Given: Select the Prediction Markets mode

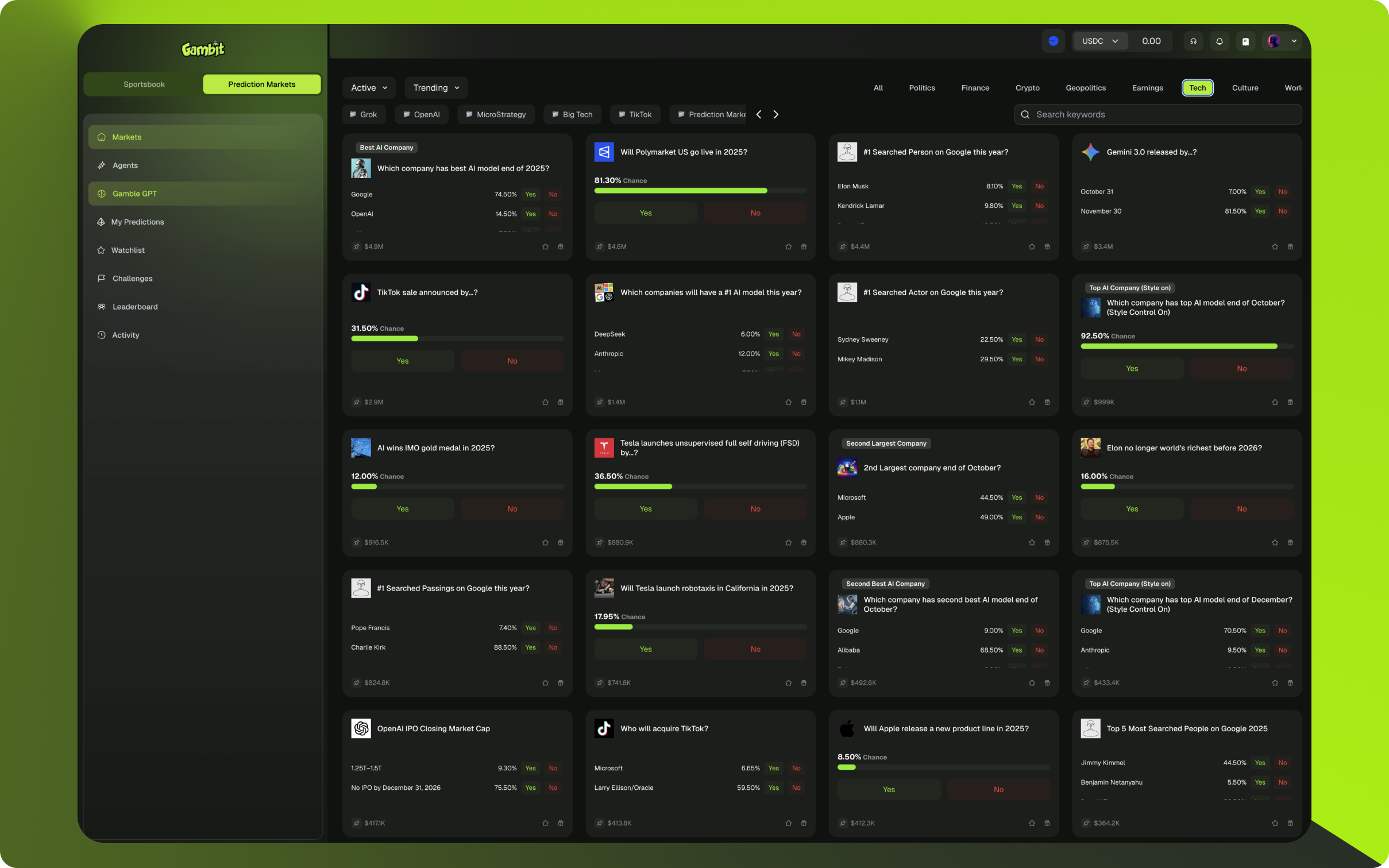Looking at the screenshot, I should [x=261, y=84].
